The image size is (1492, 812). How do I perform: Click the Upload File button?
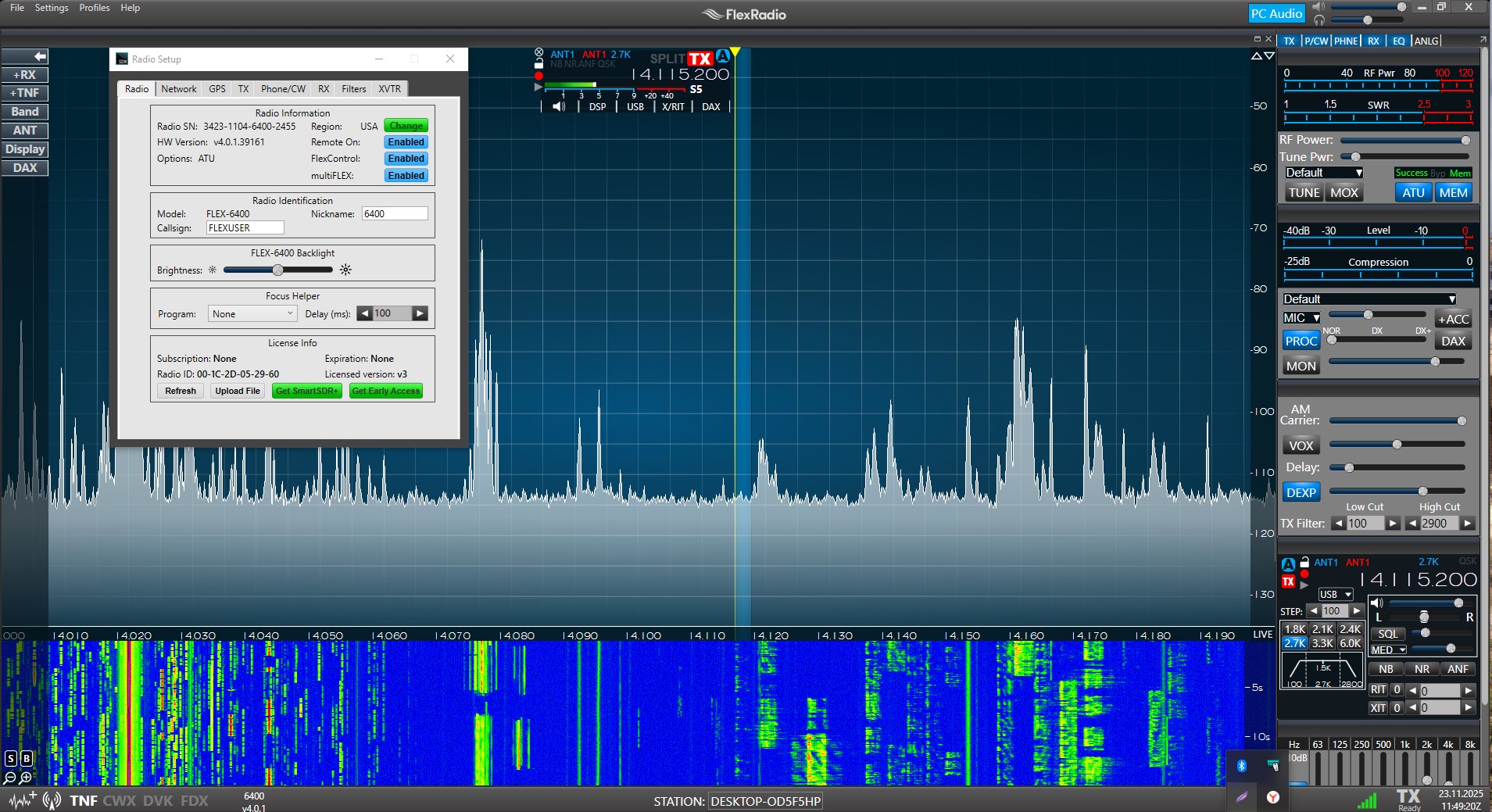click(238, 391)
